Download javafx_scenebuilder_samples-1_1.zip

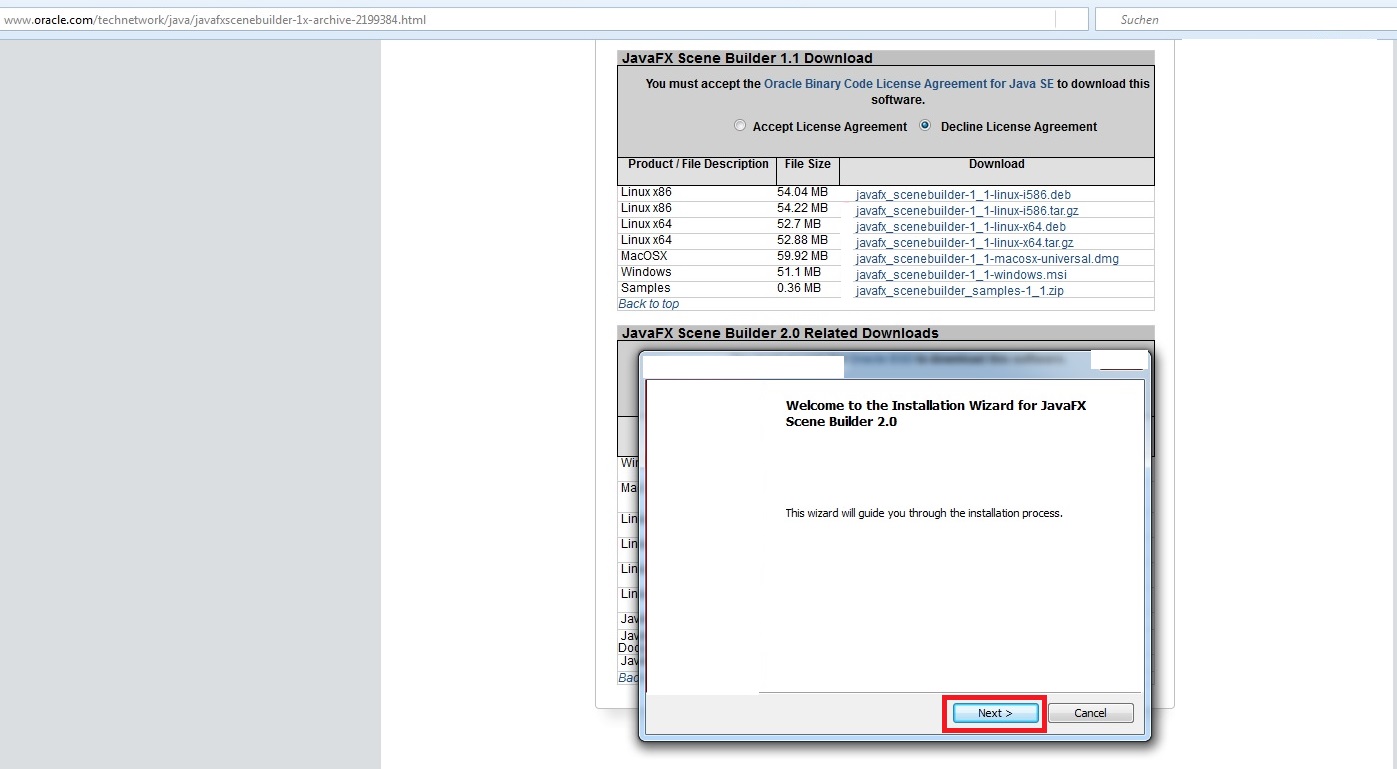[x=959, y=291]
